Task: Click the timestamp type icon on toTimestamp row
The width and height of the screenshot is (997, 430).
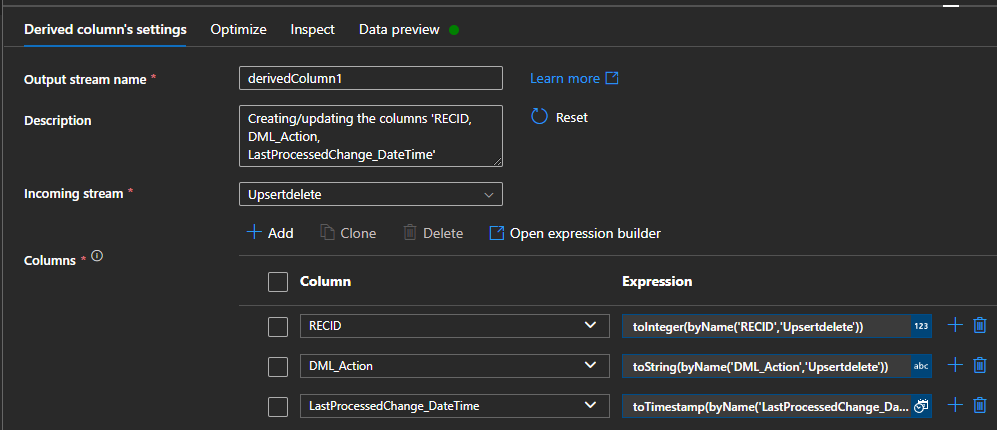Action: [921, 406]
